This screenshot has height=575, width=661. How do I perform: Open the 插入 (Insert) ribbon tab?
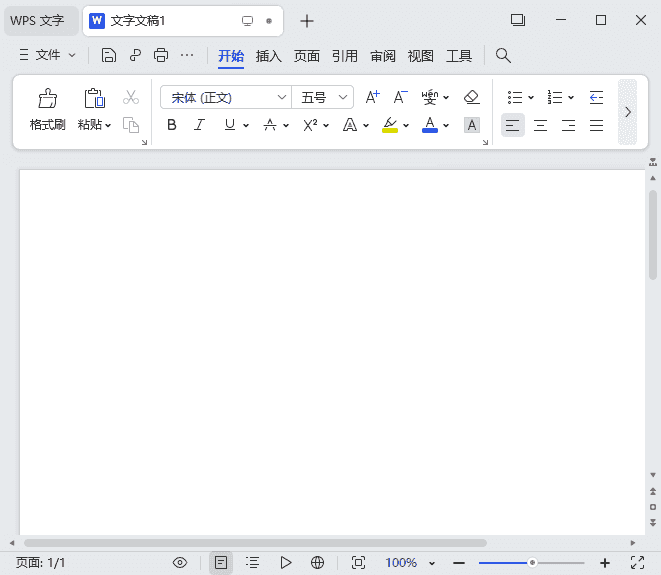(x=269, y=56)
